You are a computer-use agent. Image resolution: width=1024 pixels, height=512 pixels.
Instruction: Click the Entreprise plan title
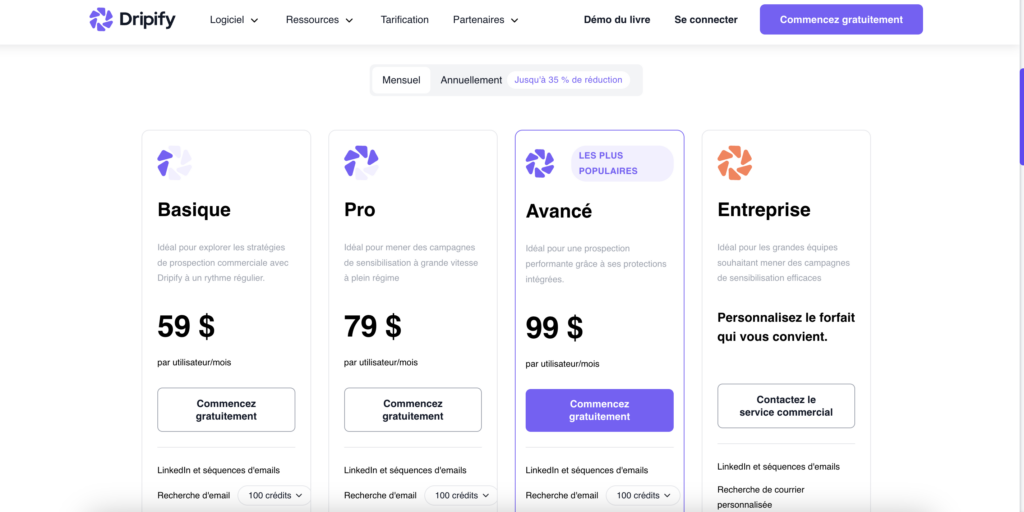763,210
